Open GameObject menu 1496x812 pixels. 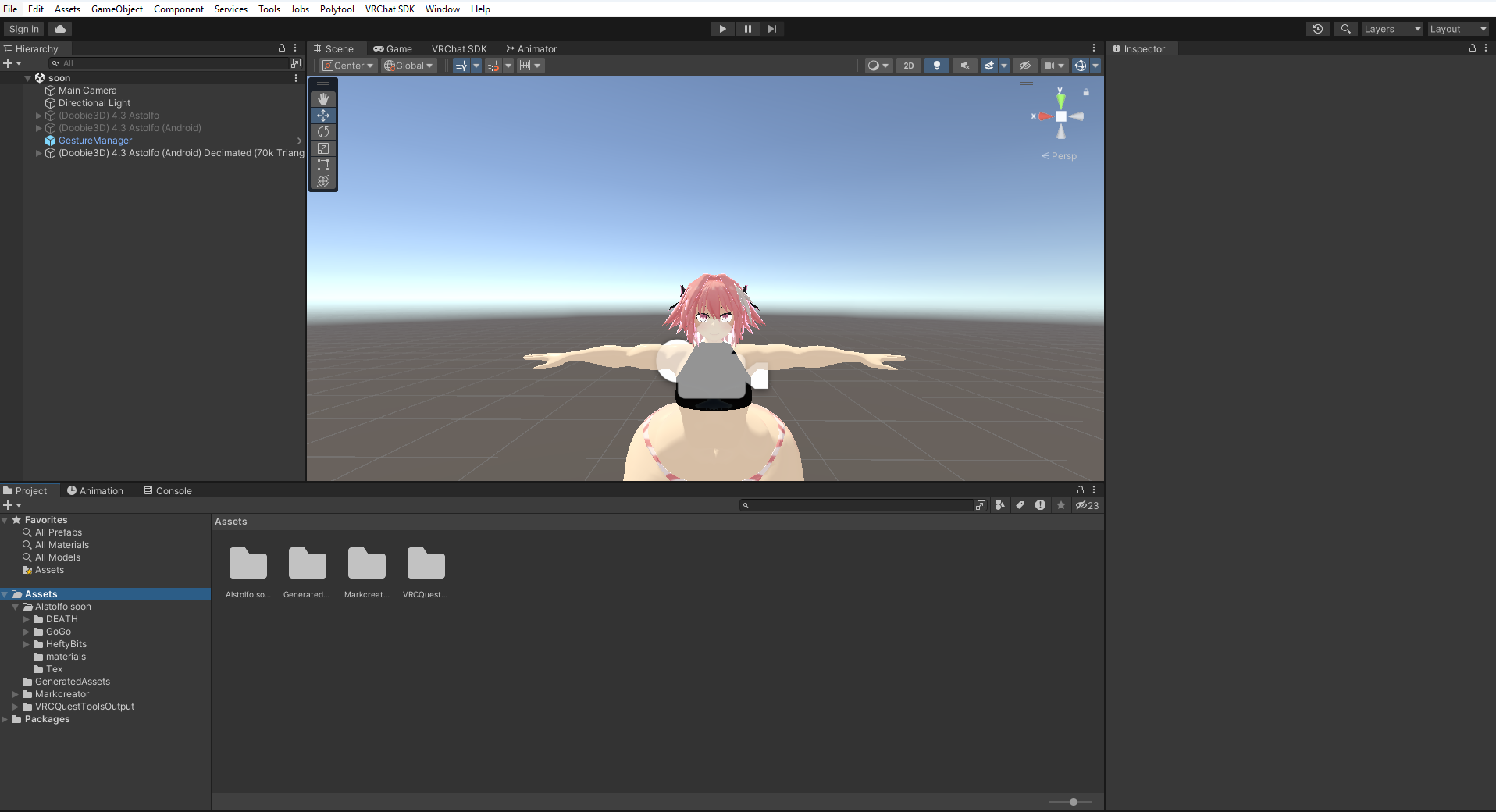tap(117, 9)
